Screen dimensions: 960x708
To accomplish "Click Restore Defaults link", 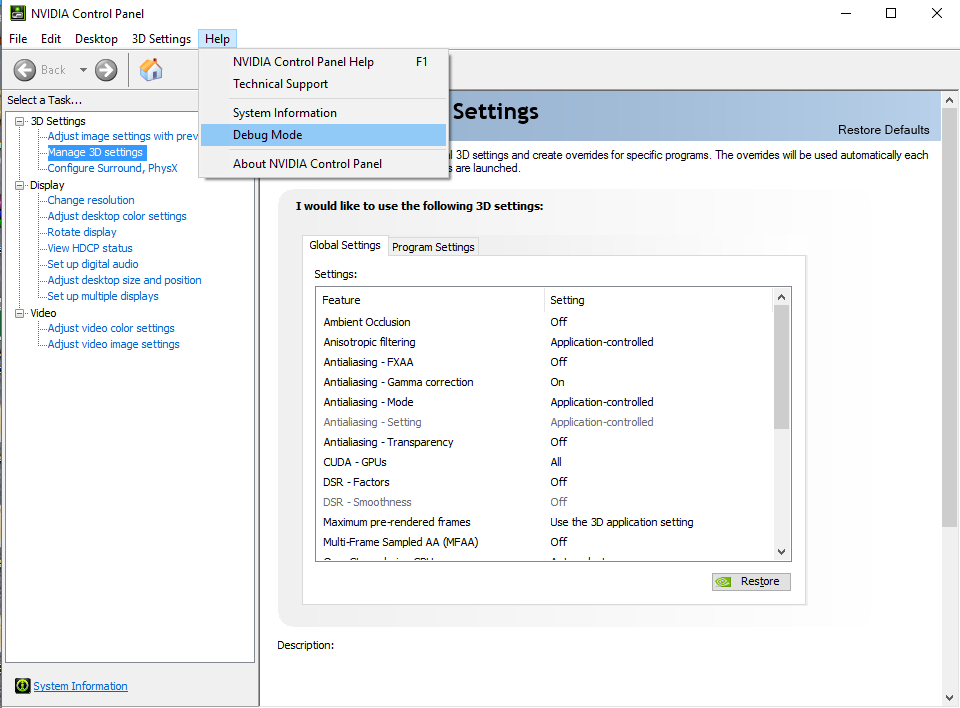I will 883,130.
